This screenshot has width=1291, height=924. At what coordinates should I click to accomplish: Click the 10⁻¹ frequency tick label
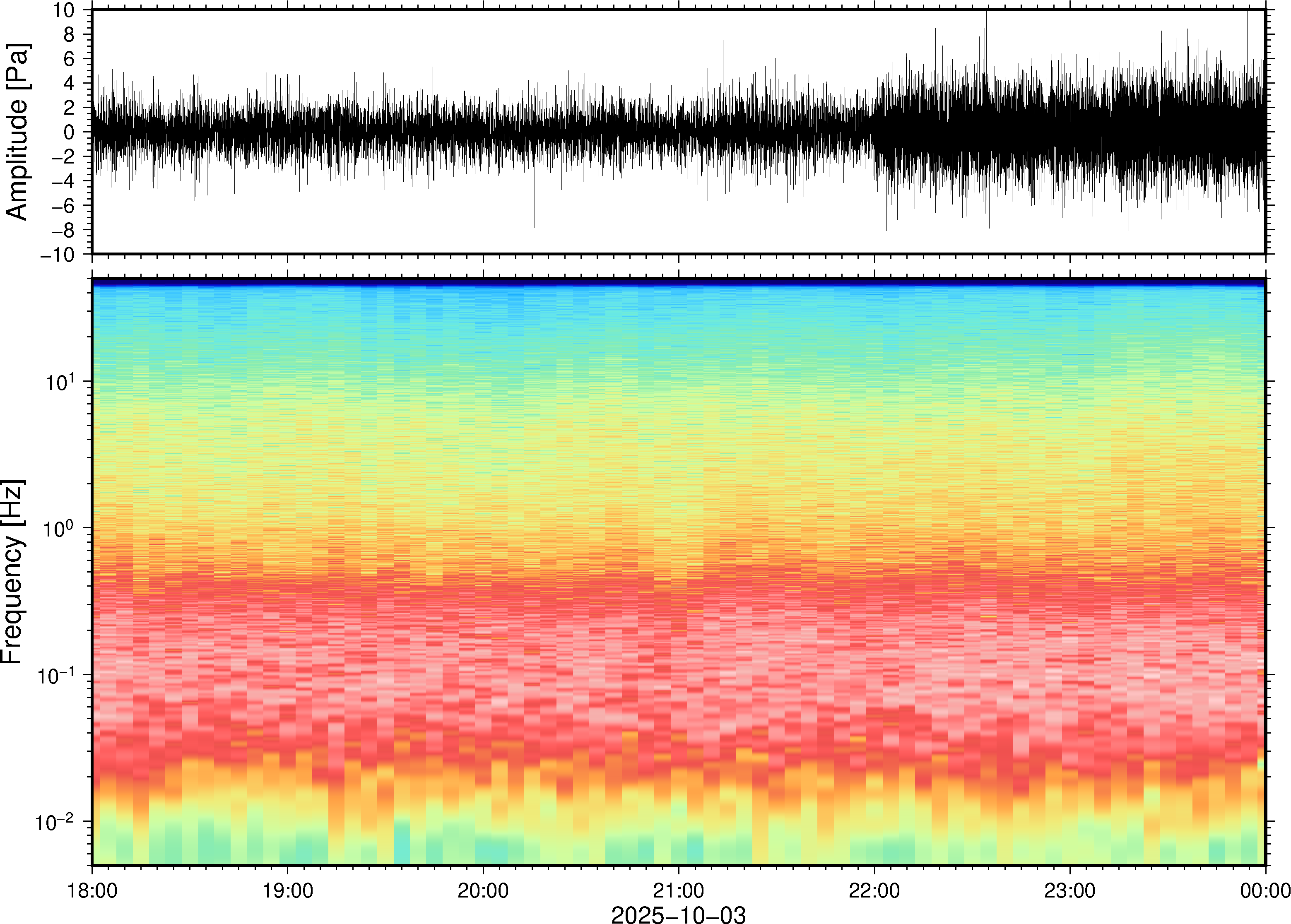tap(55, 675)
